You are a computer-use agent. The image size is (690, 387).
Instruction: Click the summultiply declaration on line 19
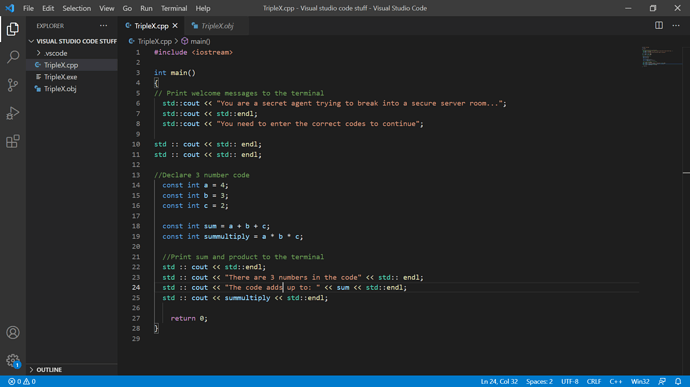click(x=232, y=236)
